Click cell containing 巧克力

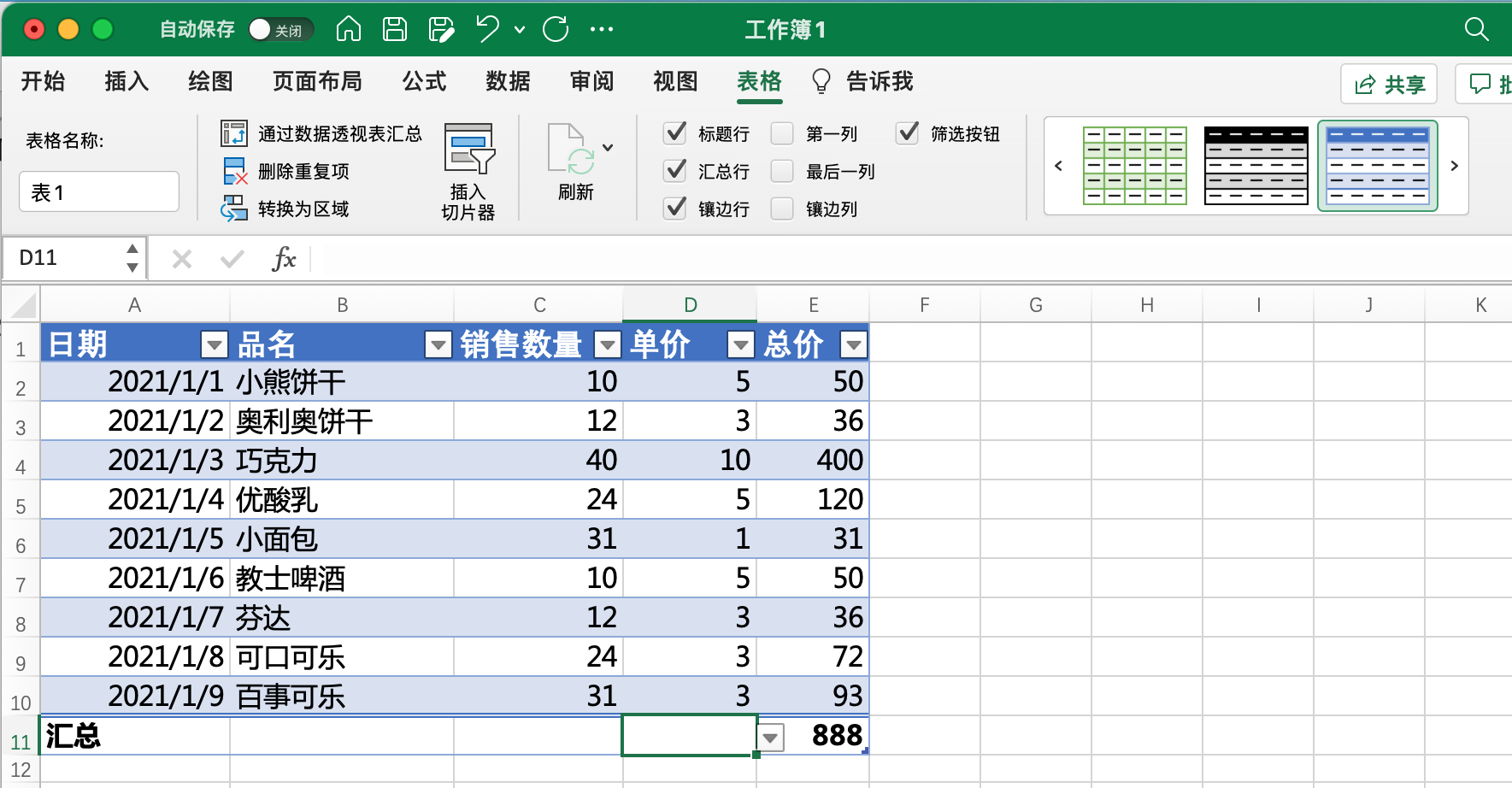click(342, 460)
